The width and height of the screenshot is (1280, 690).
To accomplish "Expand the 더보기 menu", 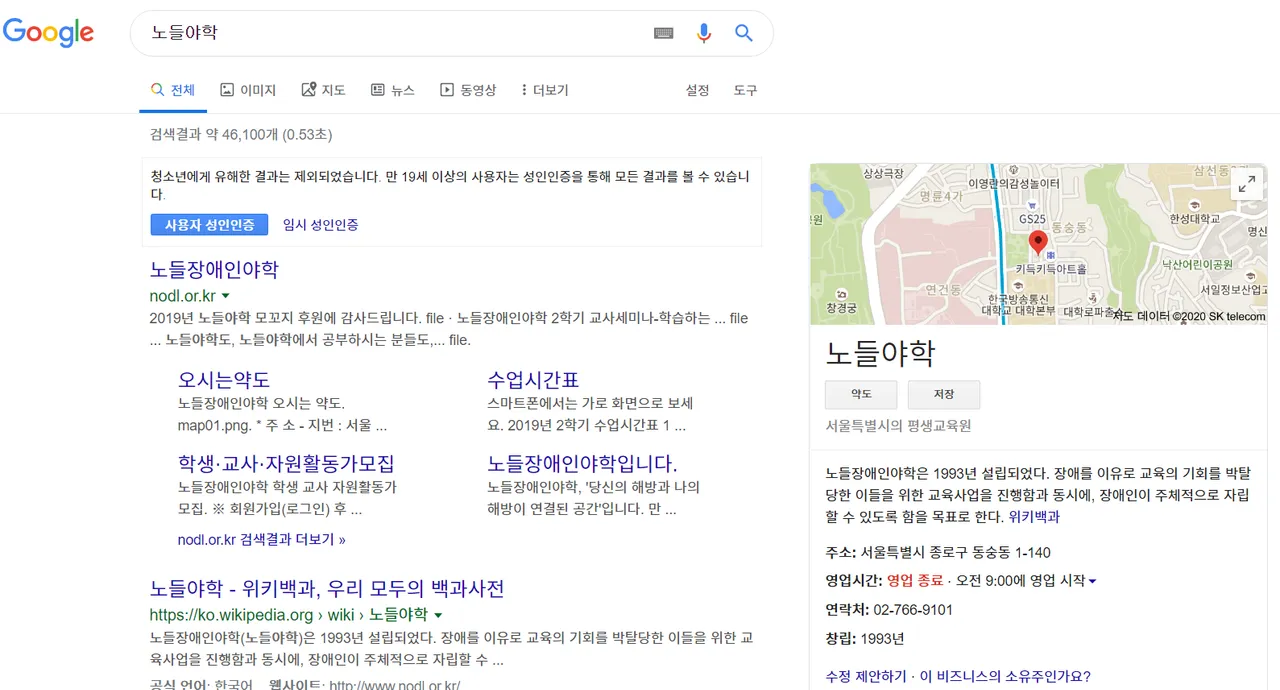I will coord(545,90).
